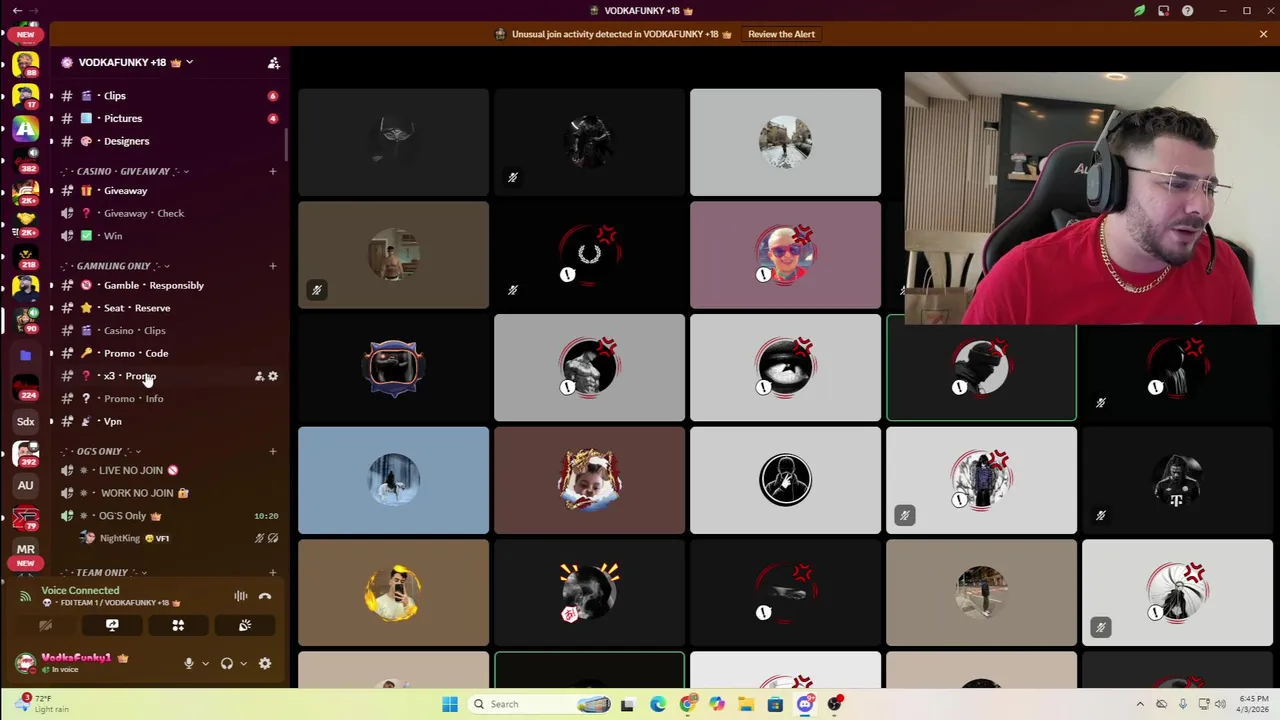Image resolution: width=1280 pixels, height=720 pixels.
Task: Open the noise suppression waveform icon
Action: [x=241, y=596]
